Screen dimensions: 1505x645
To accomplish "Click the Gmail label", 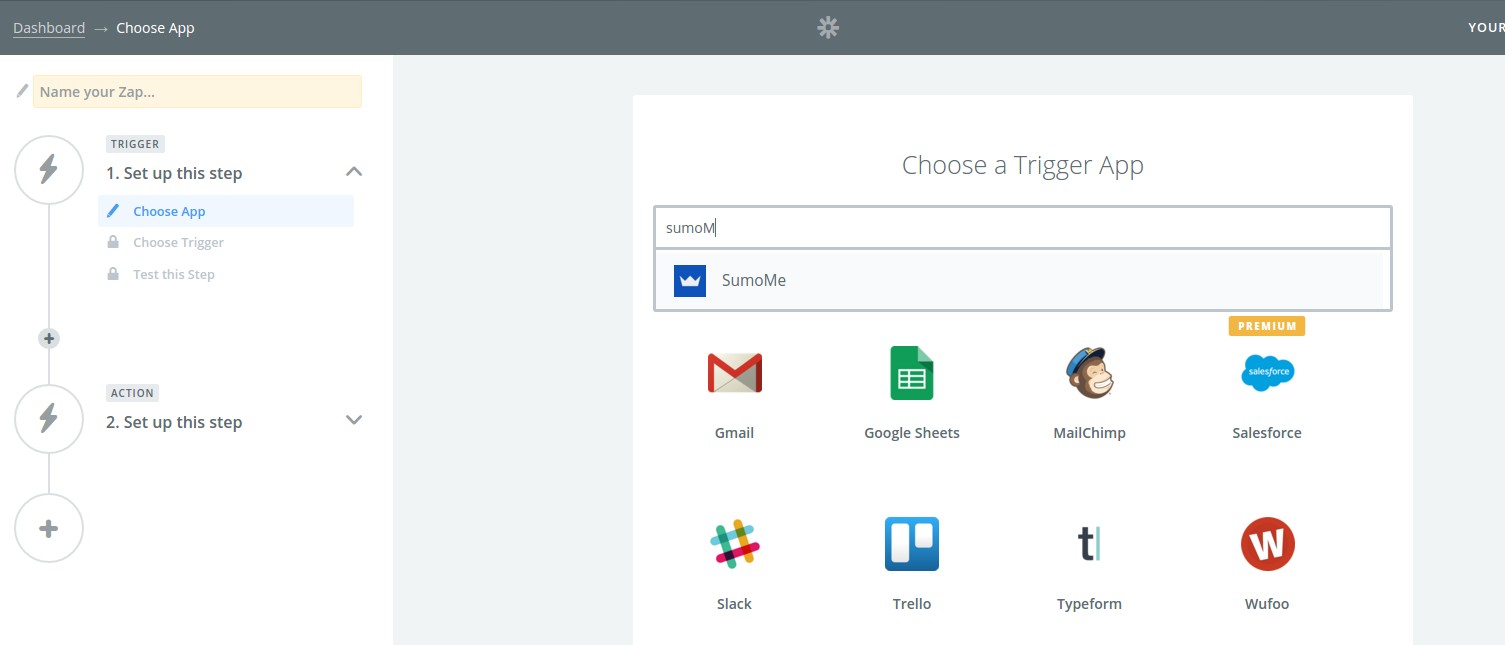I will (x=734, y=433).
